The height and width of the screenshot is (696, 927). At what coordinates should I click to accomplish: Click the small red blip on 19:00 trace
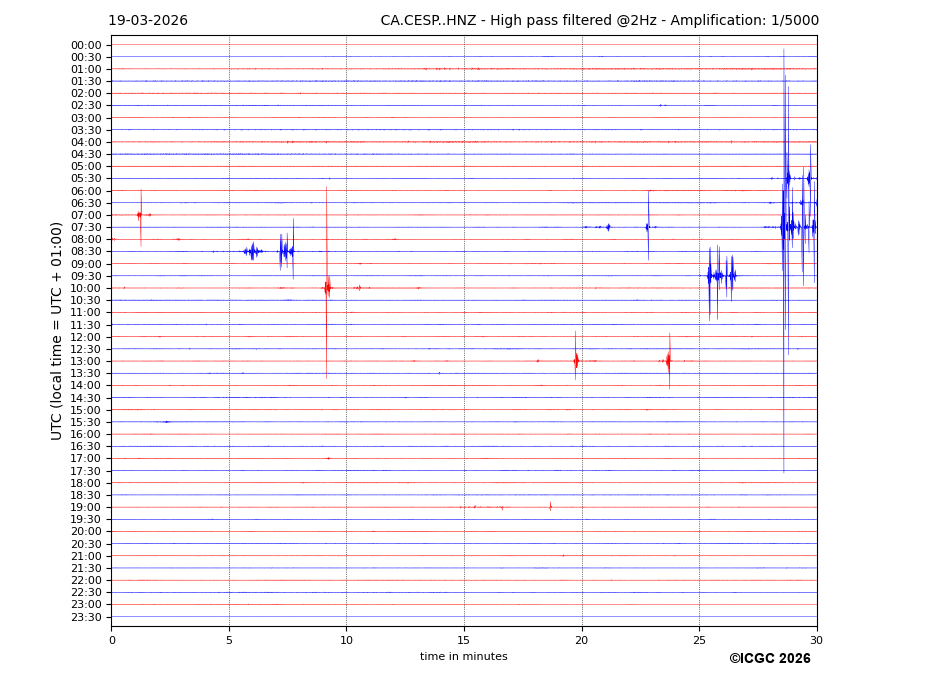(x=550, y=507)
